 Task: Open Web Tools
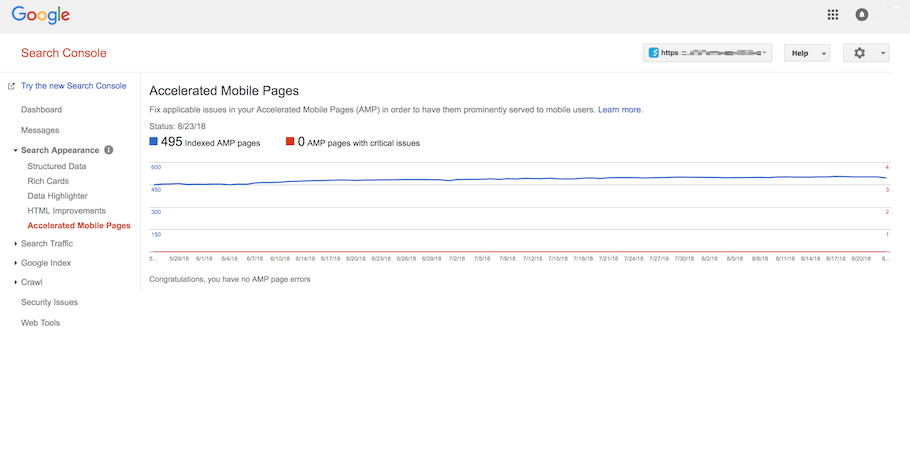coord(41,322)
